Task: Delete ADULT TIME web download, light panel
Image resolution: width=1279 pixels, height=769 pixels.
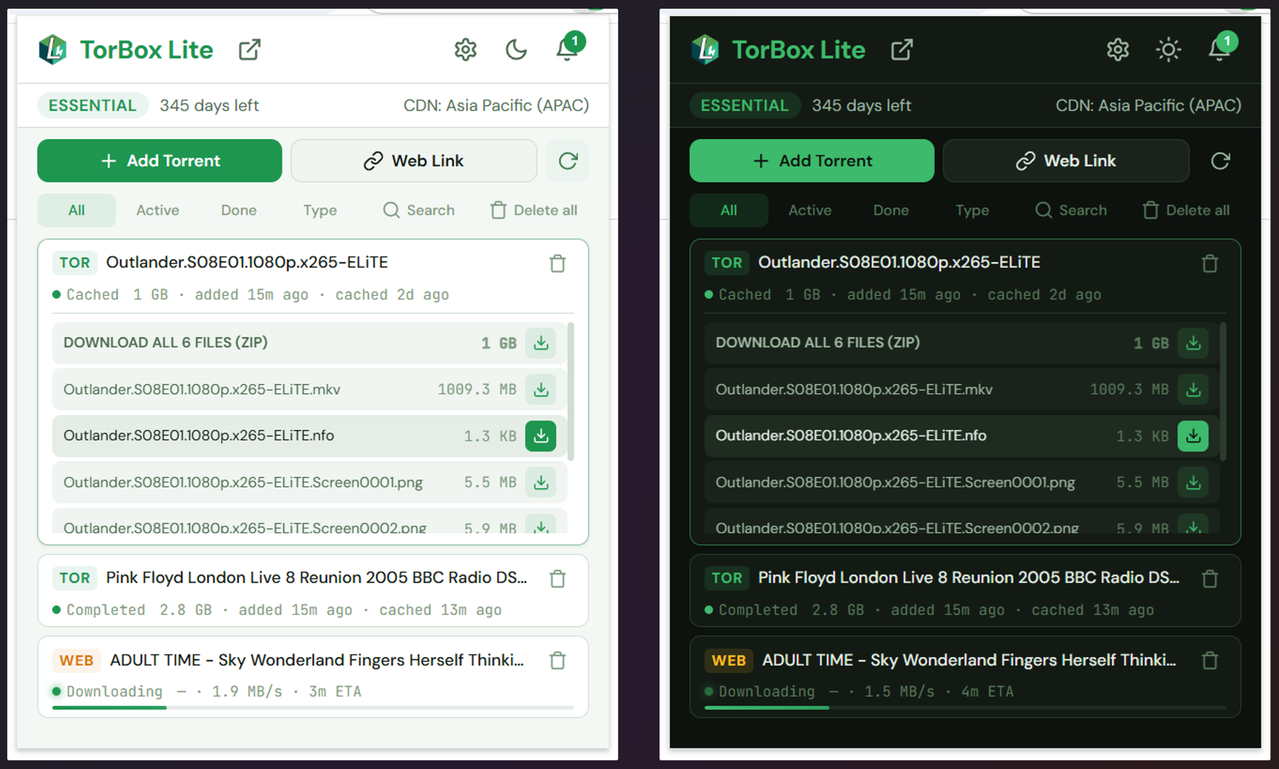Action: [558, 660]
